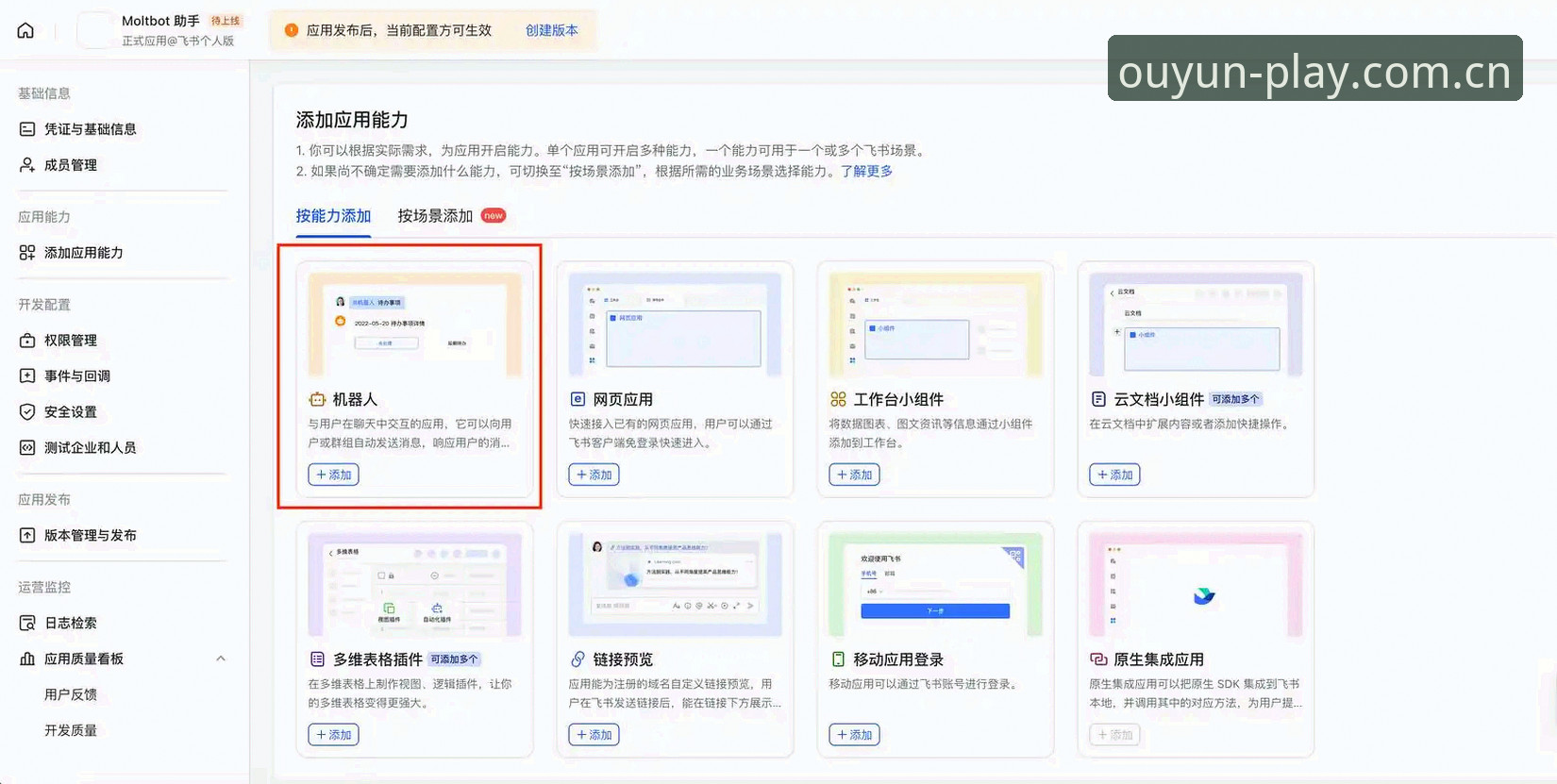Click the 了解更多 link
The height and width of the screenshot is (784, 1557).
click(867, 171)
